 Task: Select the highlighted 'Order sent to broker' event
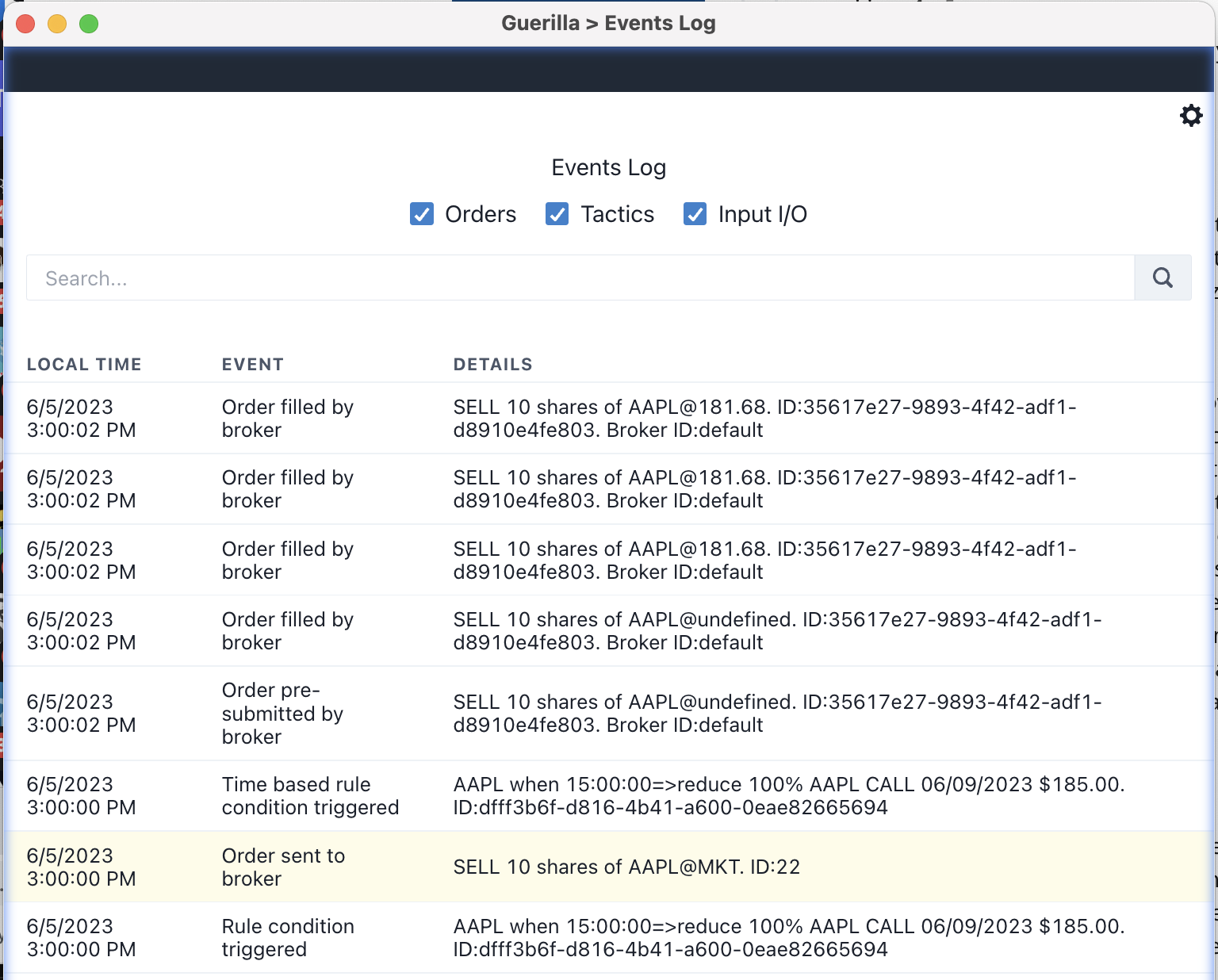[x=283, y=867]
